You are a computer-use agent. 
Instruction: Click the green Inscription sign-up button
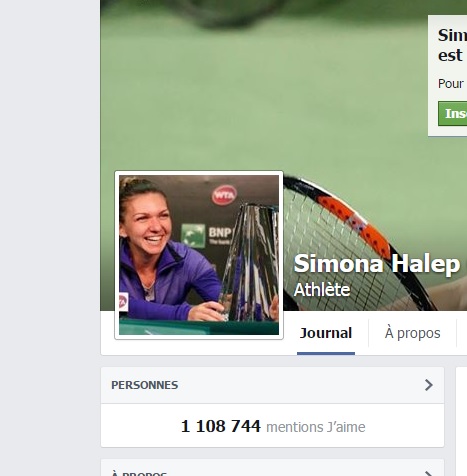tap(453, 114)
